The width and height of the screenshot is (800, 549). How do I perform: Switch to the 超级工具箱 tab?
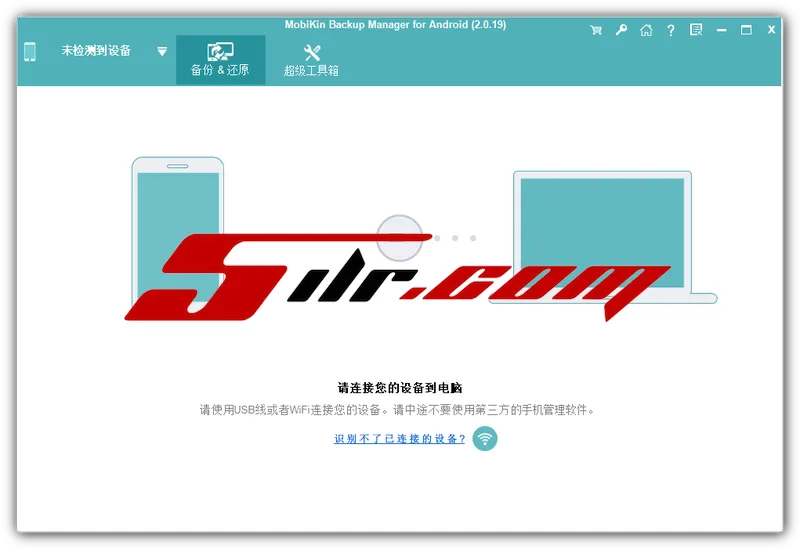pyautogui.click(x=311, y=60)
